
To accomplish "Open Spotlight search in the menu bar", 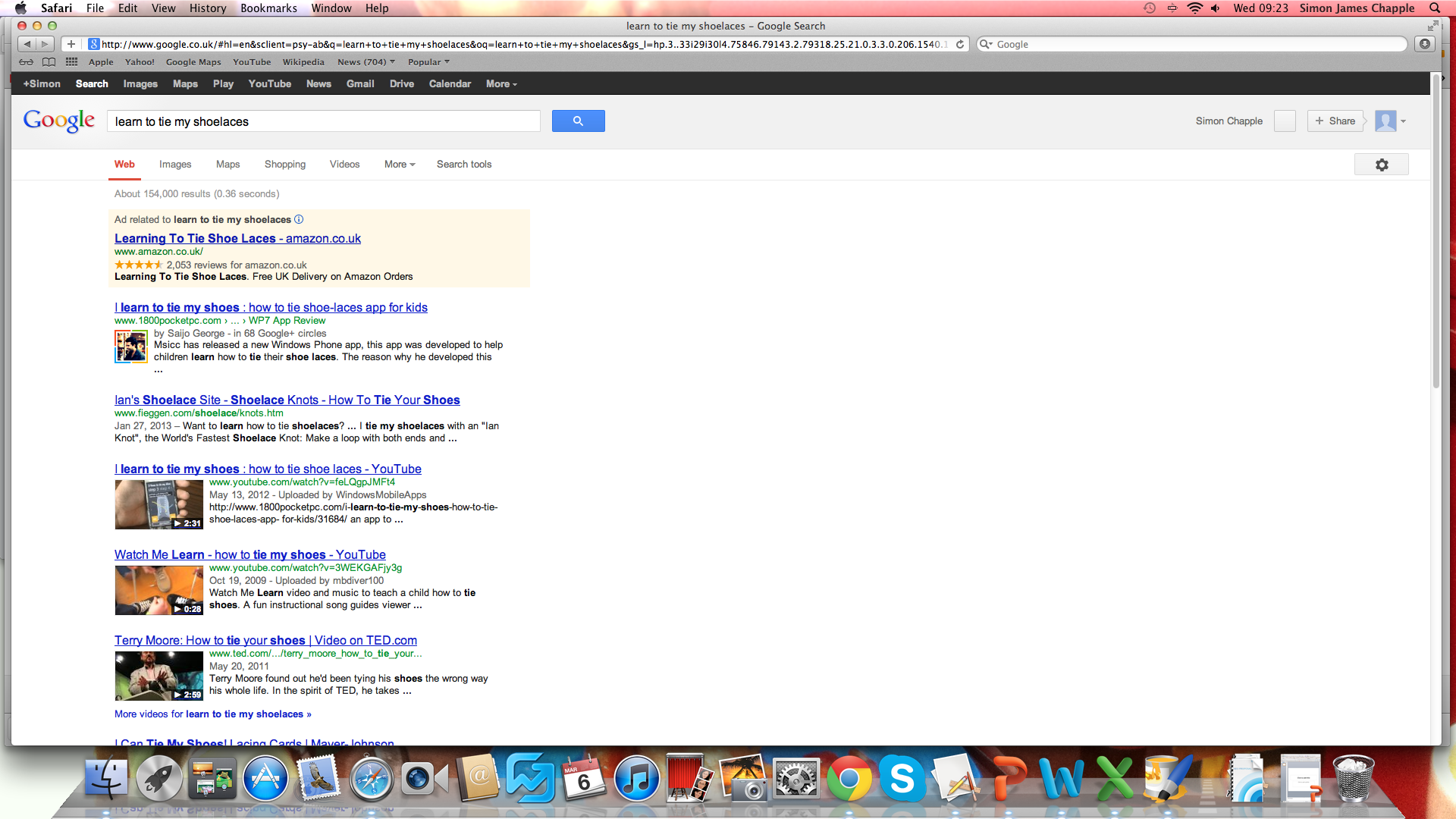I will point(1435,8).
